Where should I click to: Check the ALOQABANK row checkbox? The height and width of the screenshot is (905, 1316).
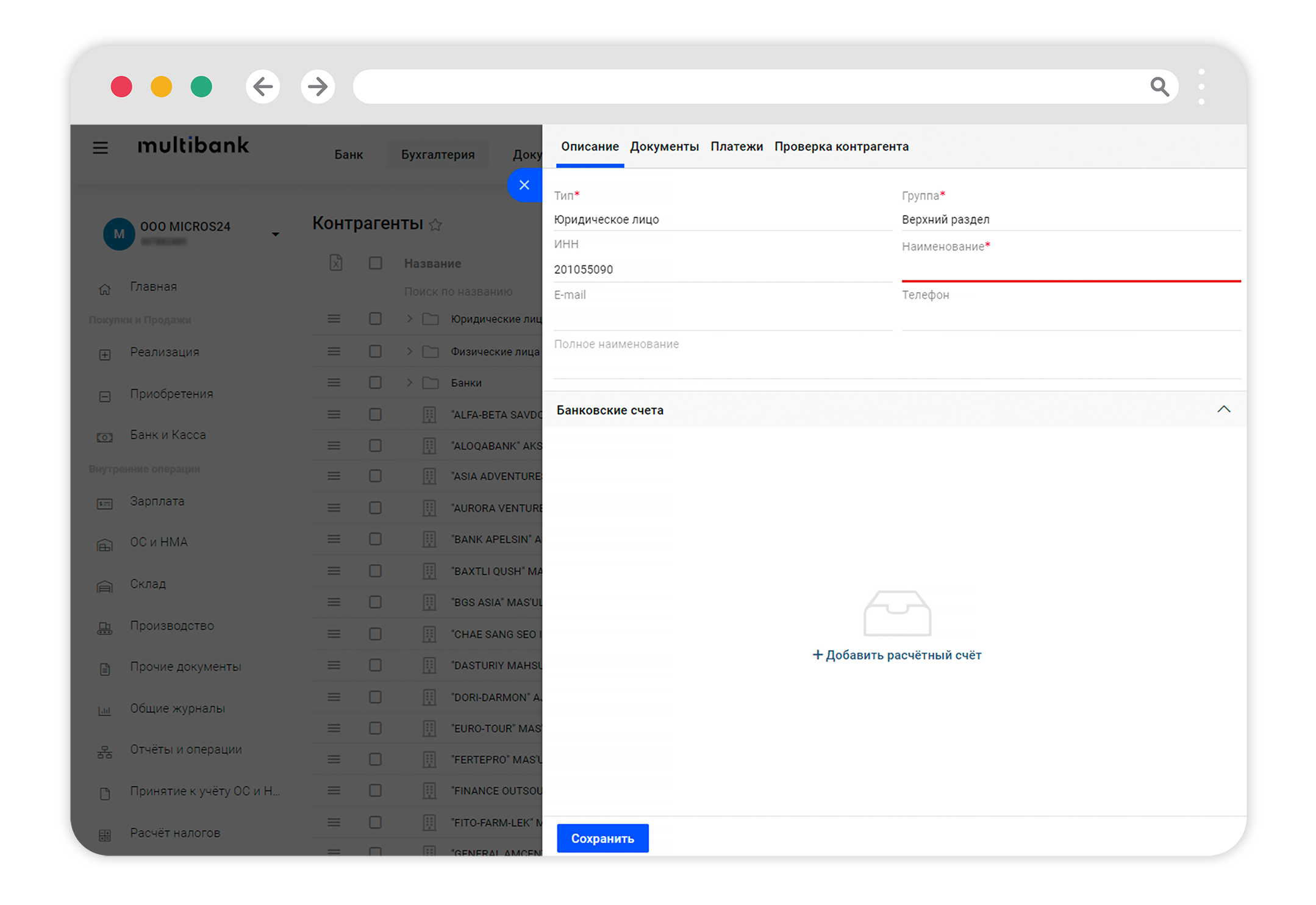click(376, 446)
